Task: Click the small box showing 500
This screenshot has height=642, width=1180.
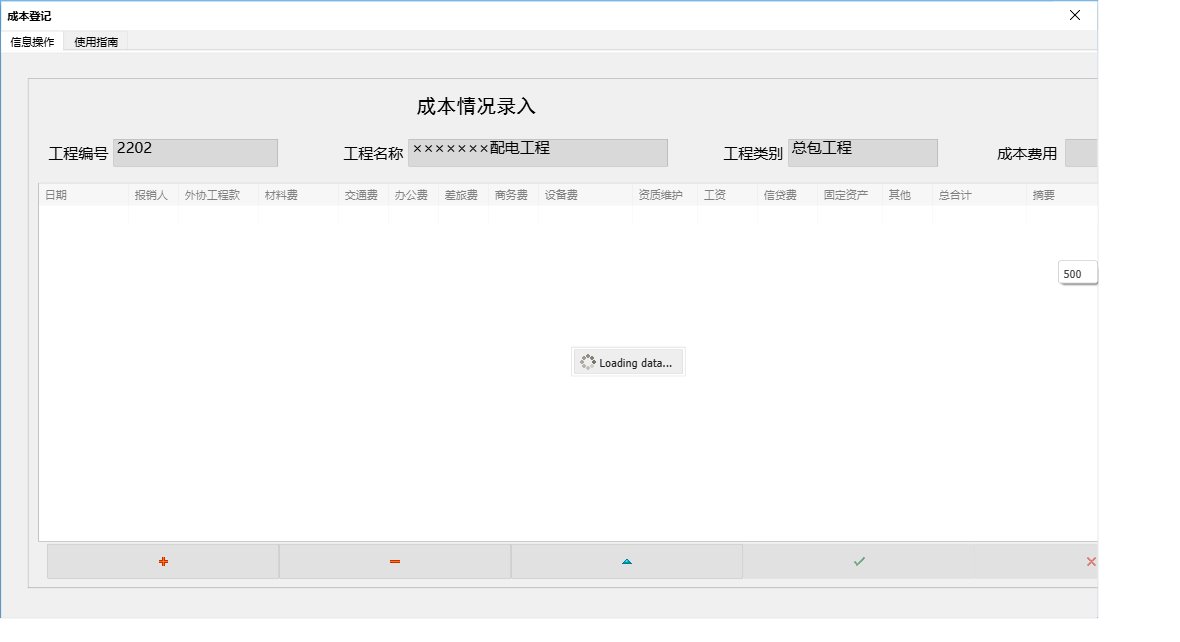Action: tap(1077, 272)
